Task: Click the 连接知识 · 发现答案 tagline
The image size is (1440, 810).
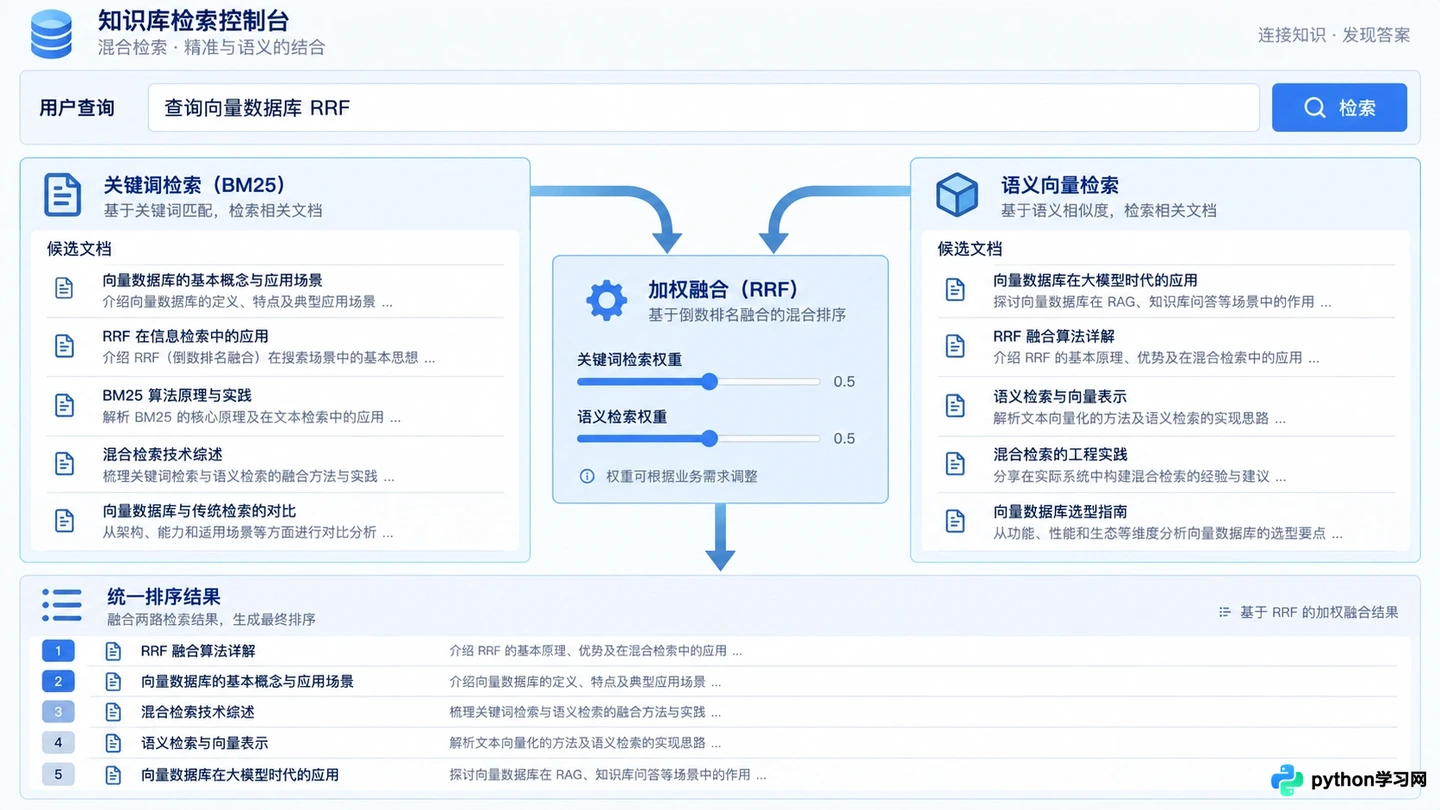Action: click(1334, 35)
